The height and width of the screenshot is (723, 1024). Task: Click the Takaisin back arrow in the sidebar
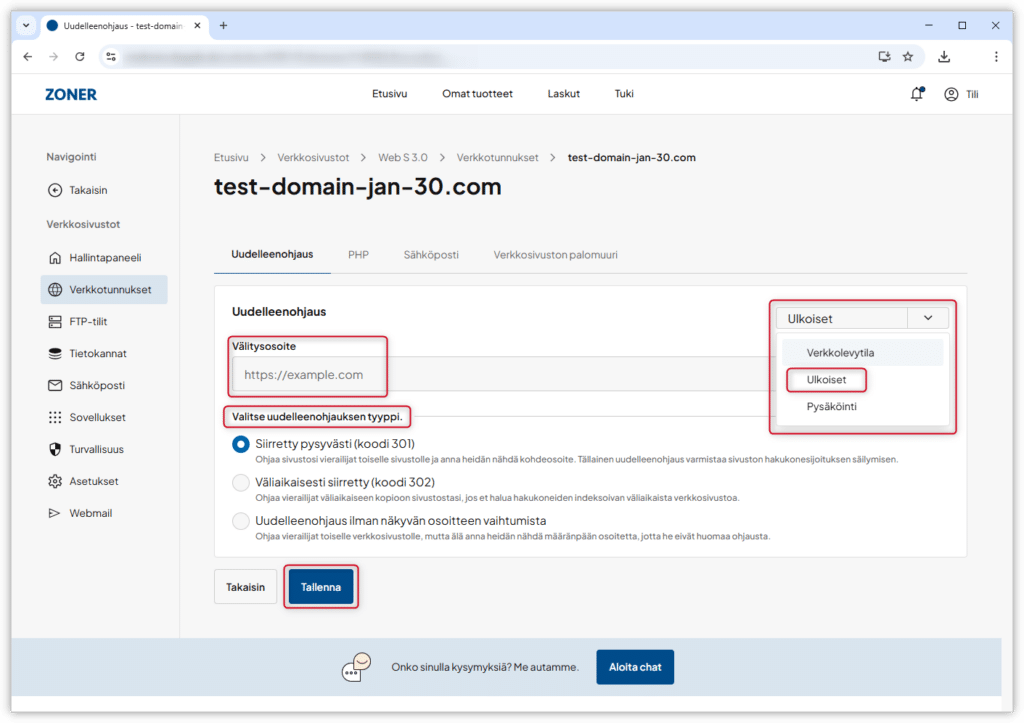55,190
